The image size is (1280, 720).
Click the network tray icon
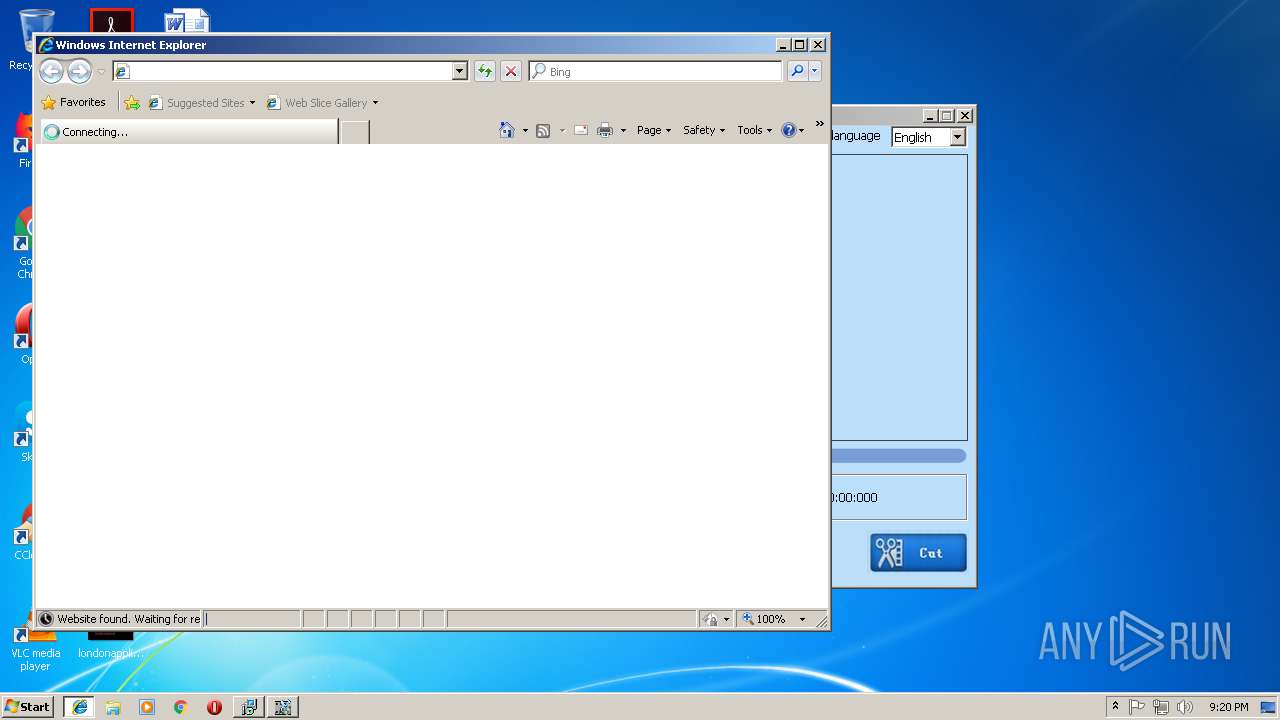click(1161, 707)
